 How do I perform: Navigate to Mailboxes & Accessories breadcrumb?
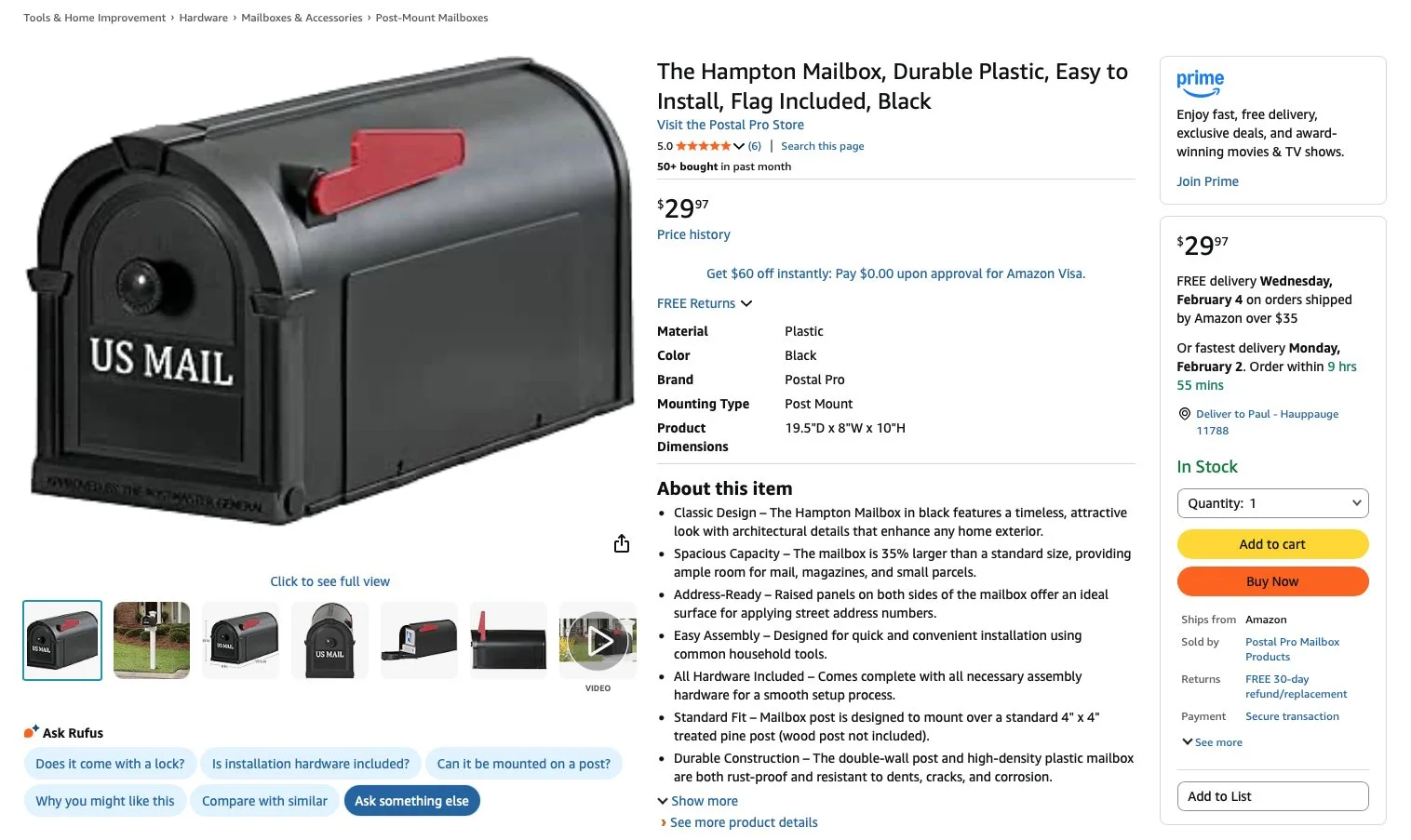pos(302,18)
